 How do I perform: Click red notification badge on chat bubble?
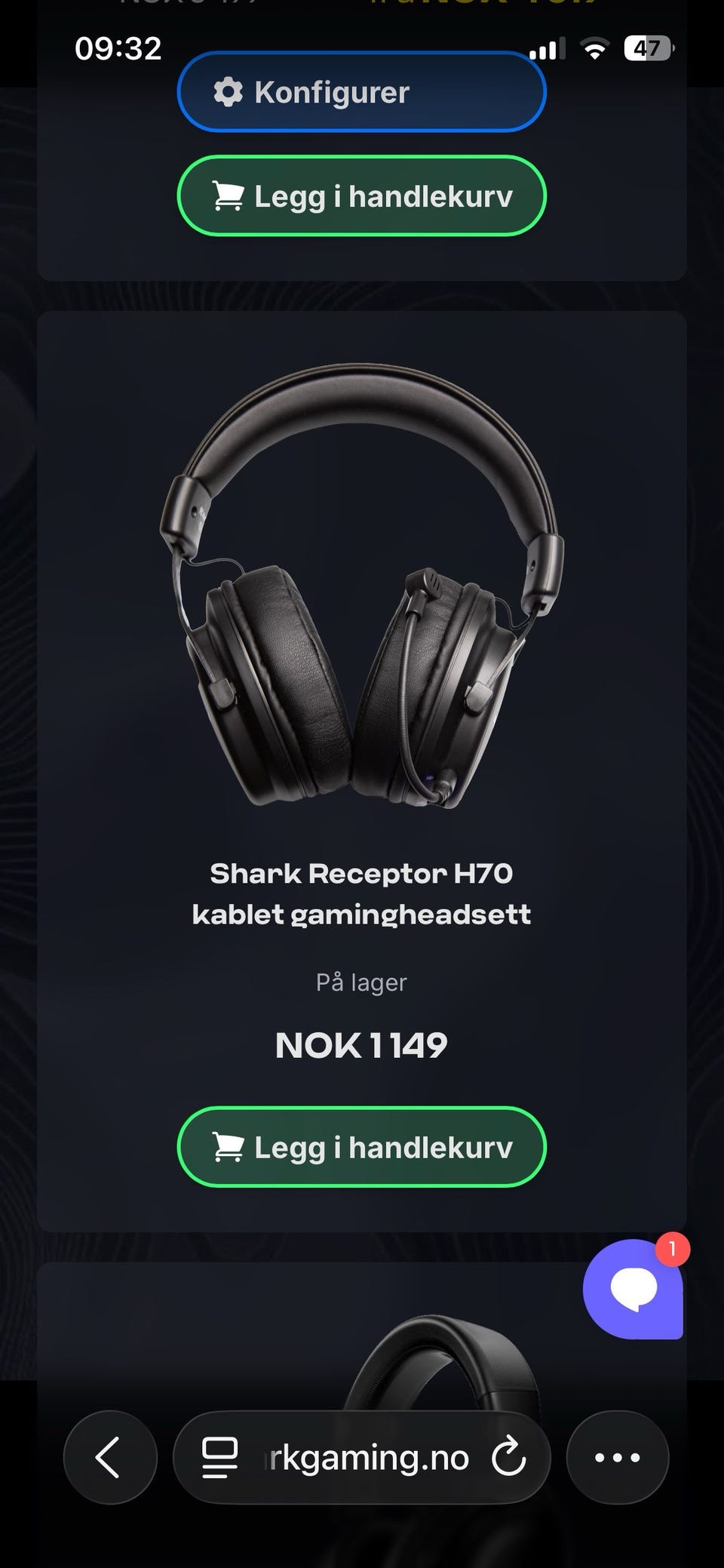(x=672, y=1250)
